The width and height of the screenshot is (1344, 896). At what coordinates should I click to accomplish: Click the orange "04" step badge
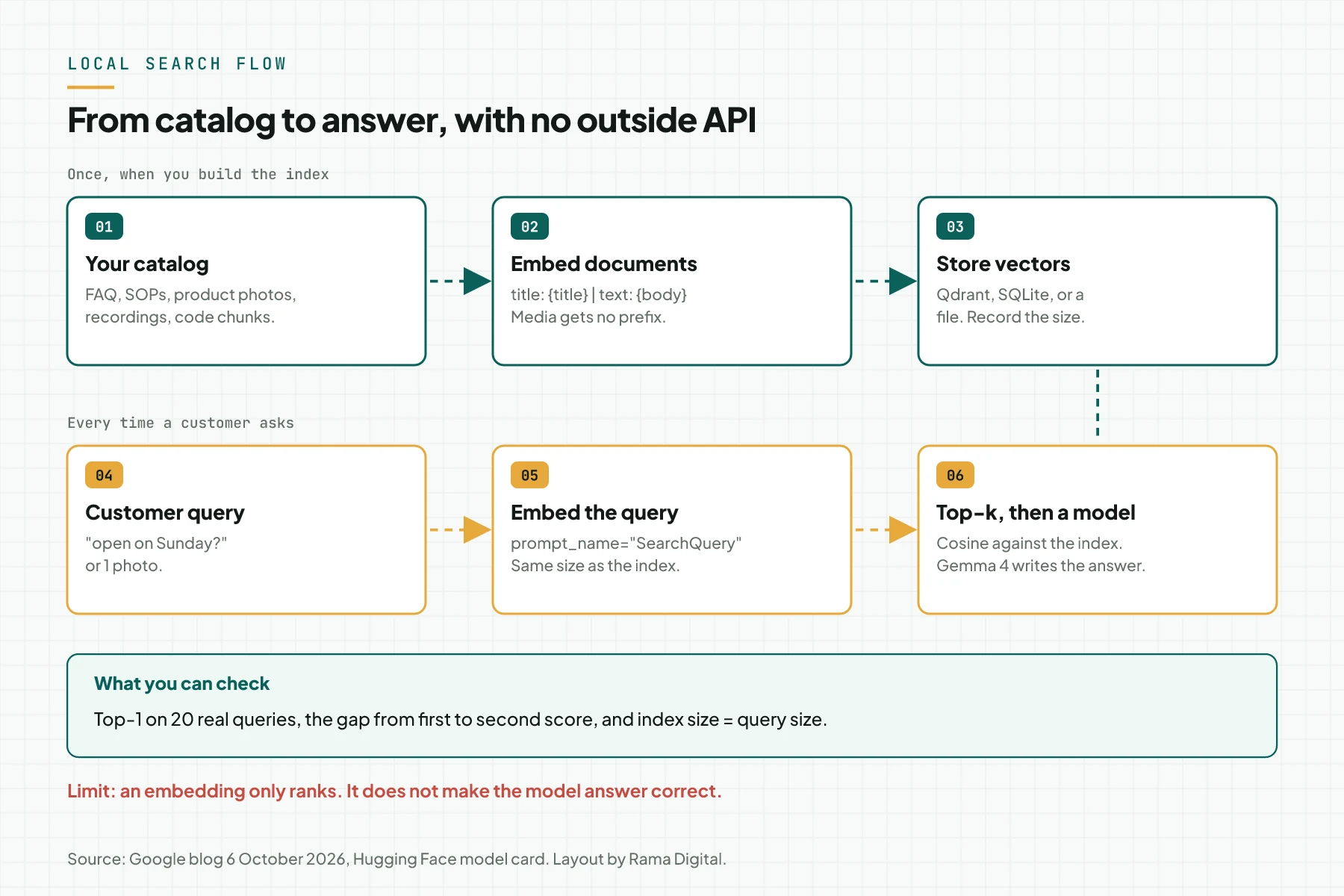(104, 475)
